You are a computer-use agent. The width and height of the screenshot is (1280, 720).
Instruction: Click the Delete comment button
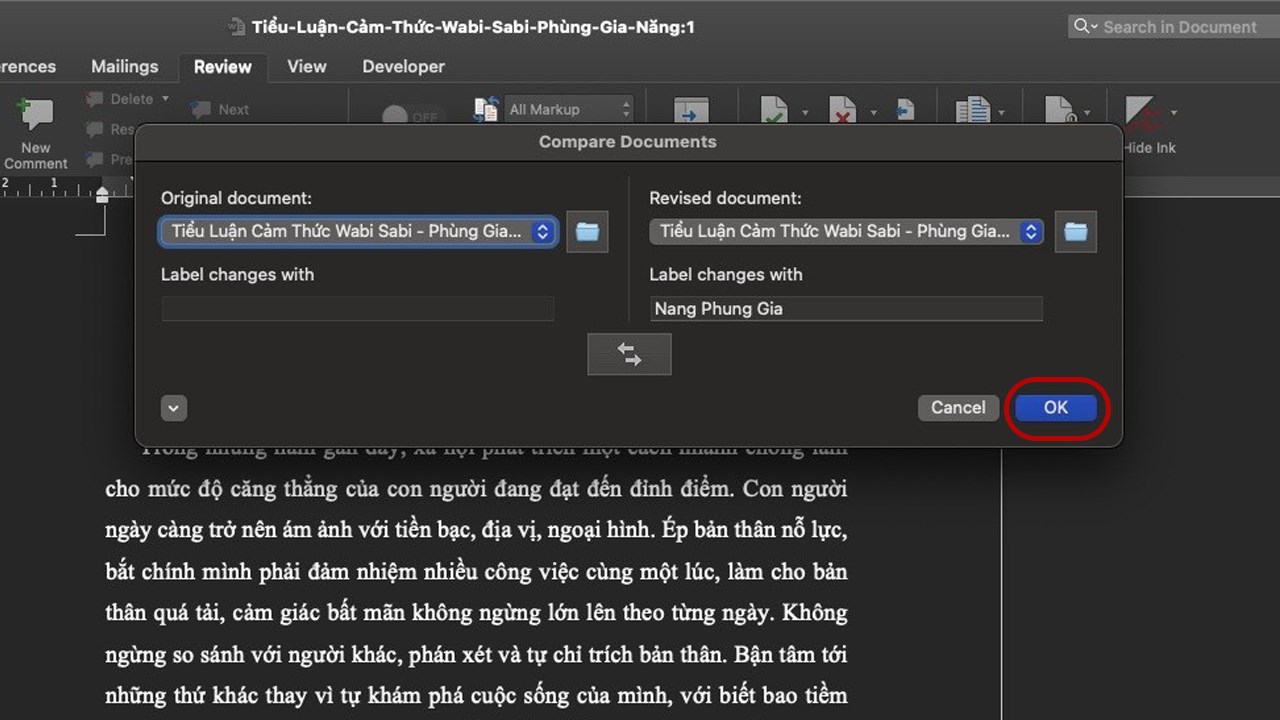[x=121, y=99]
